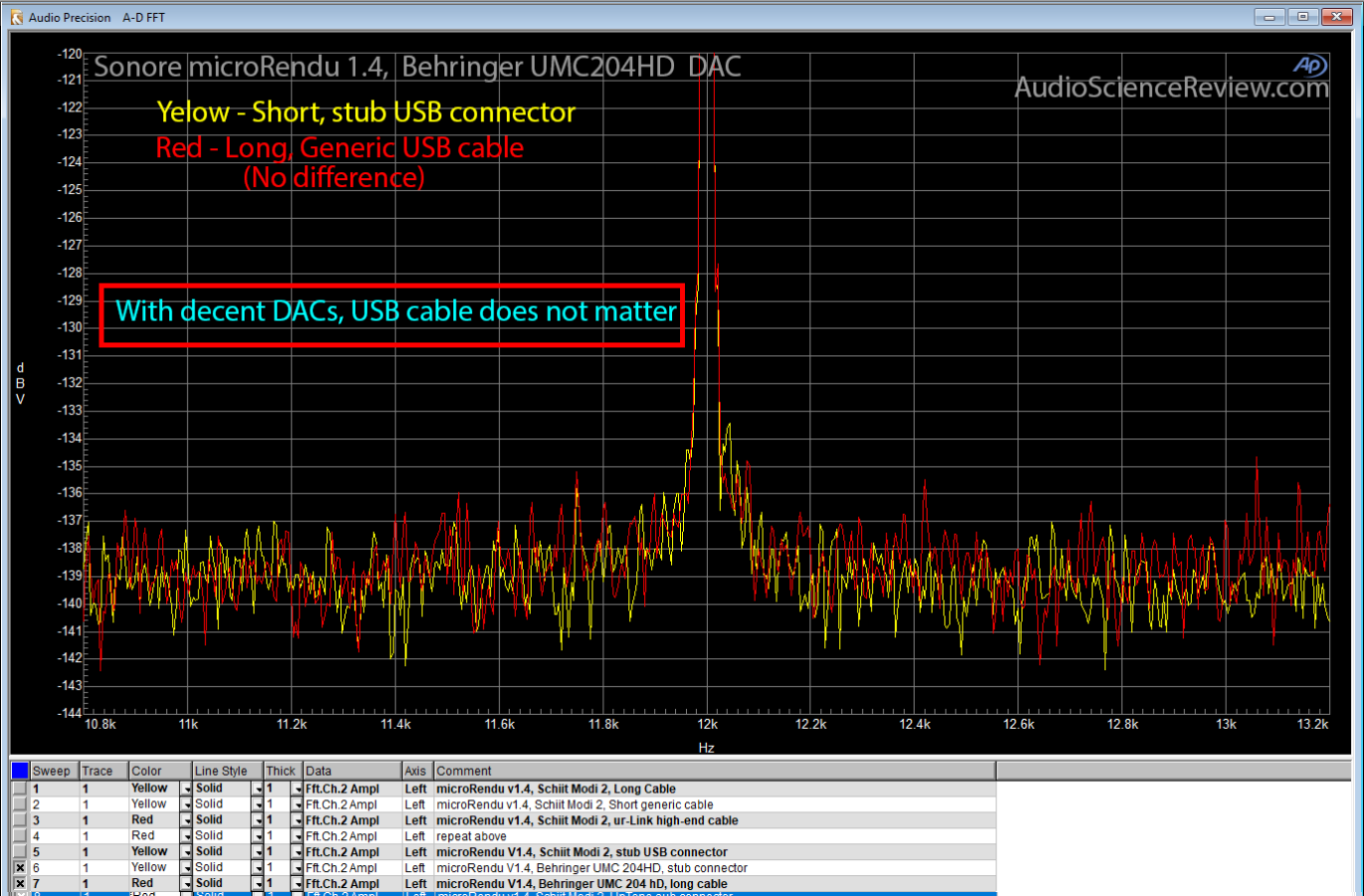
Task: Click the -130 amplitude axis tick label
Action: 70,328
